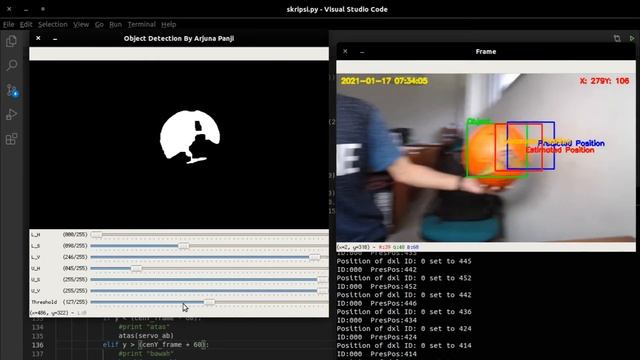
Task: Click the split editor icon at top right
Action: pyautogui.click(x=617, y=38)
